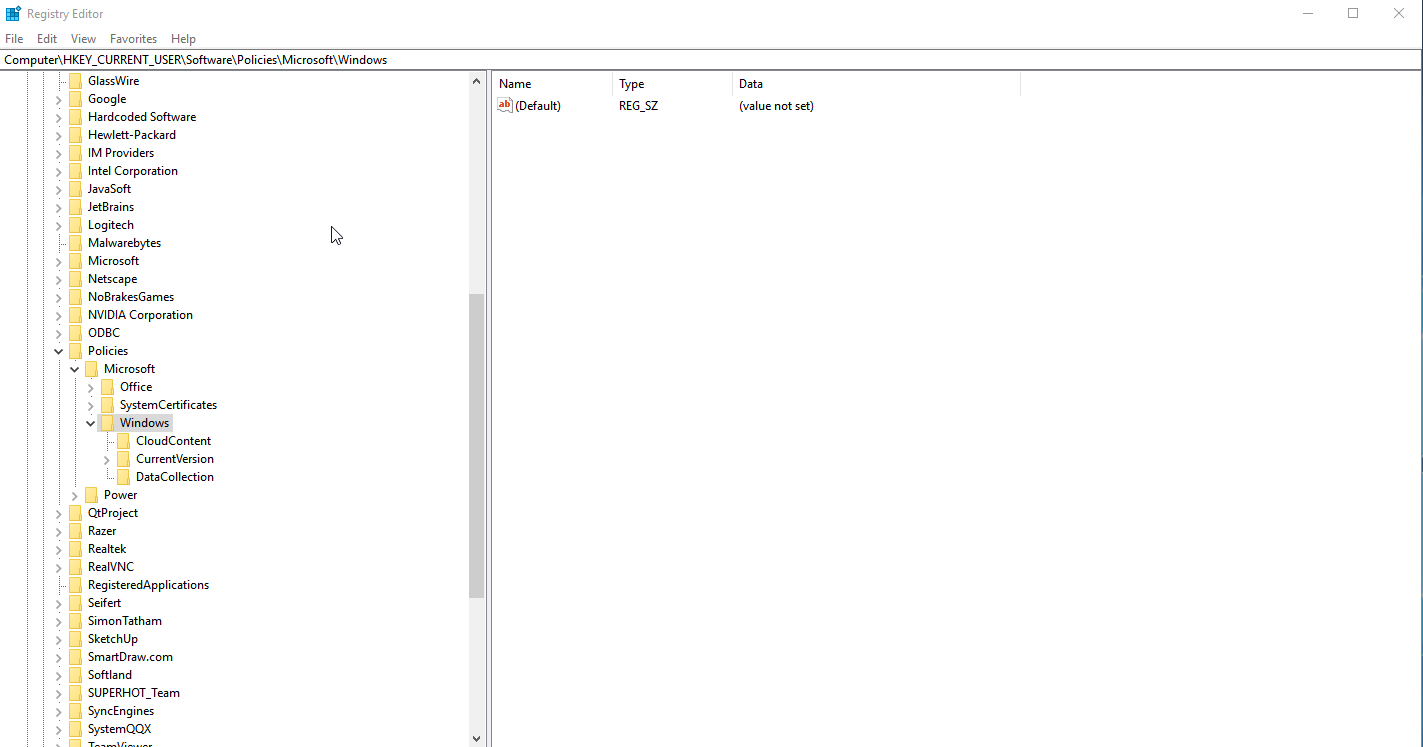The image size is (1423, 747).
Task: Click the REG_SZ type cell
Action: (x=638, y=106)
